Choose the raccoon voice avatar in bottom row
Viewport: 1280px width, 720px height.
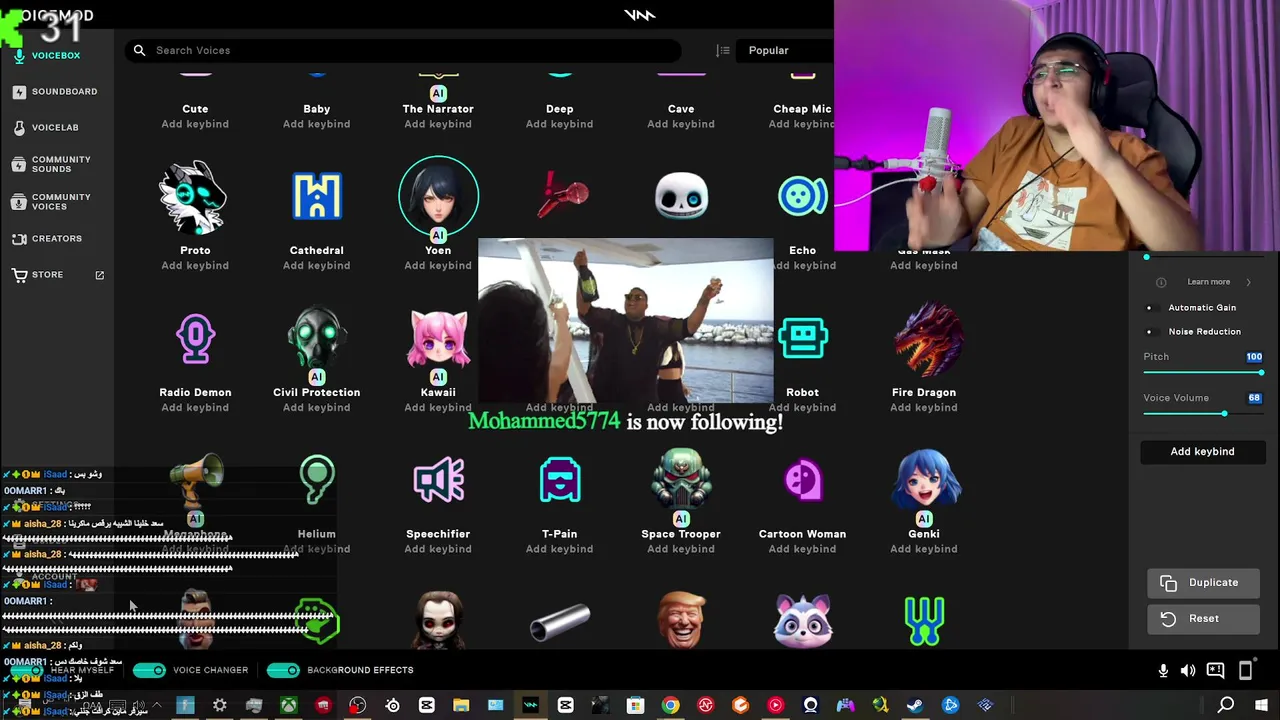[x=802, y=620]
